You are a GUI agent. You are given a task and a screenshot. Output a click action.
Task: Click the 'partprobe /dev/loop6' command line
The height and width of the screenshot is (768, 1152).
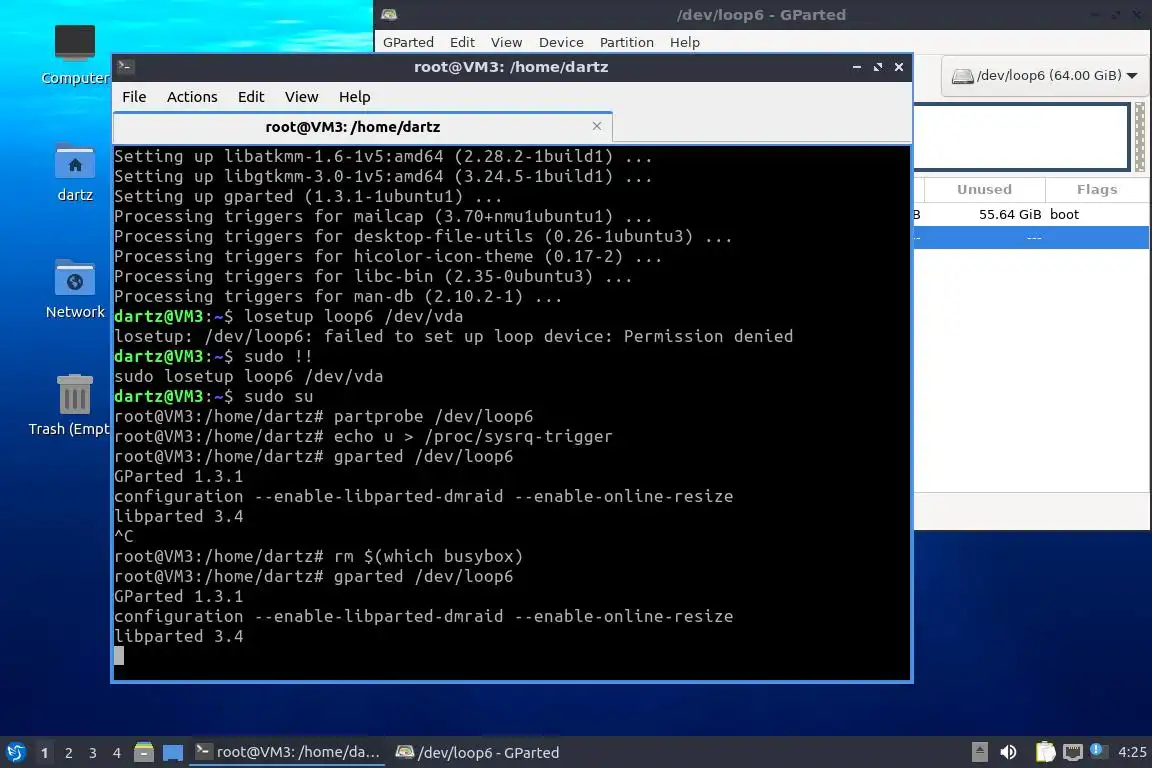323,417
